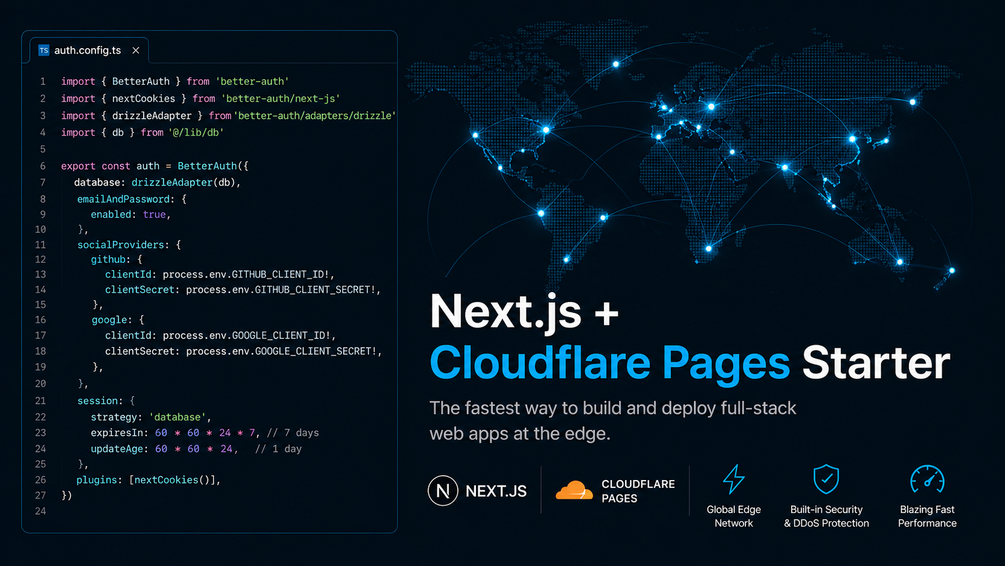Click line number 27 in gutter
Screen dimensions: 1005x566
[x=40, y=495]
